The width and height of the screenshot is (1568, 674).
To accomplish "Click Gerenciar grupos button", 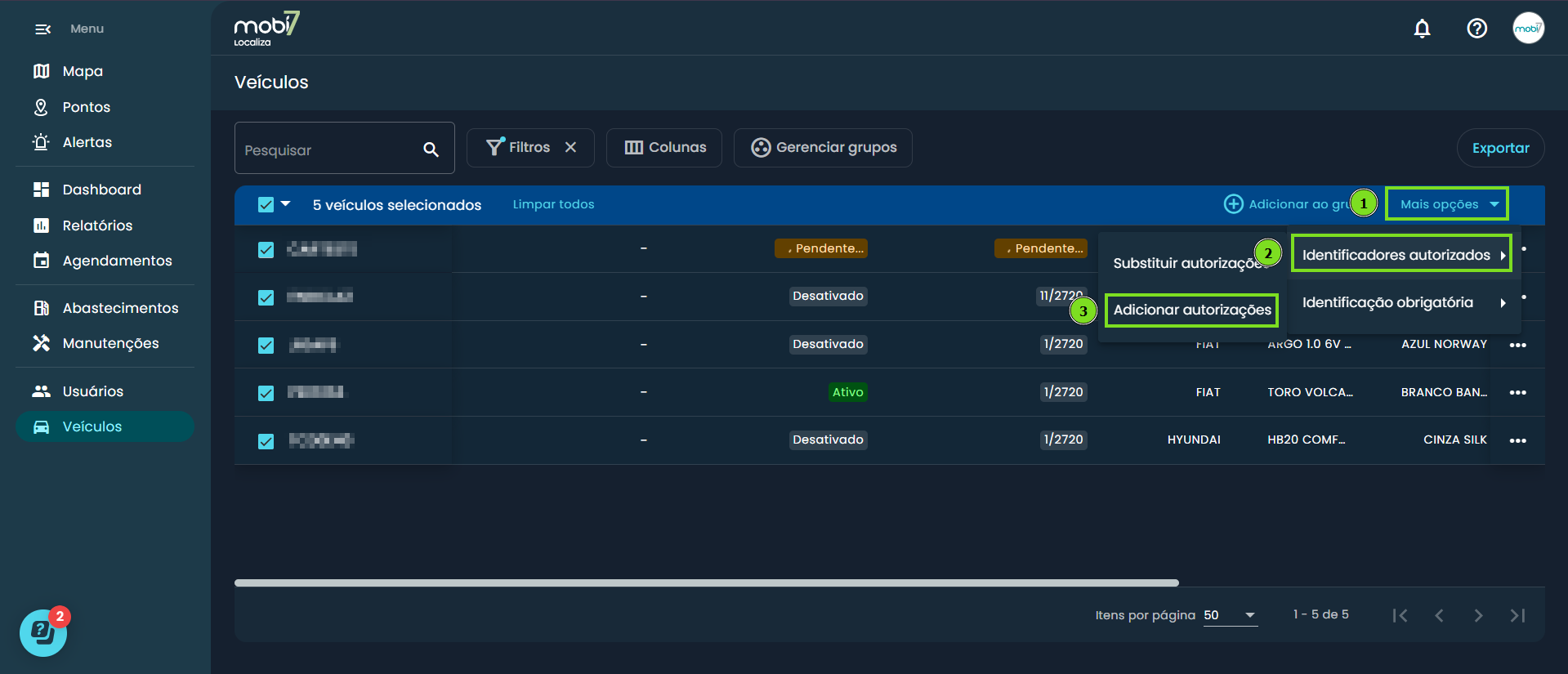I will [823, 148].
